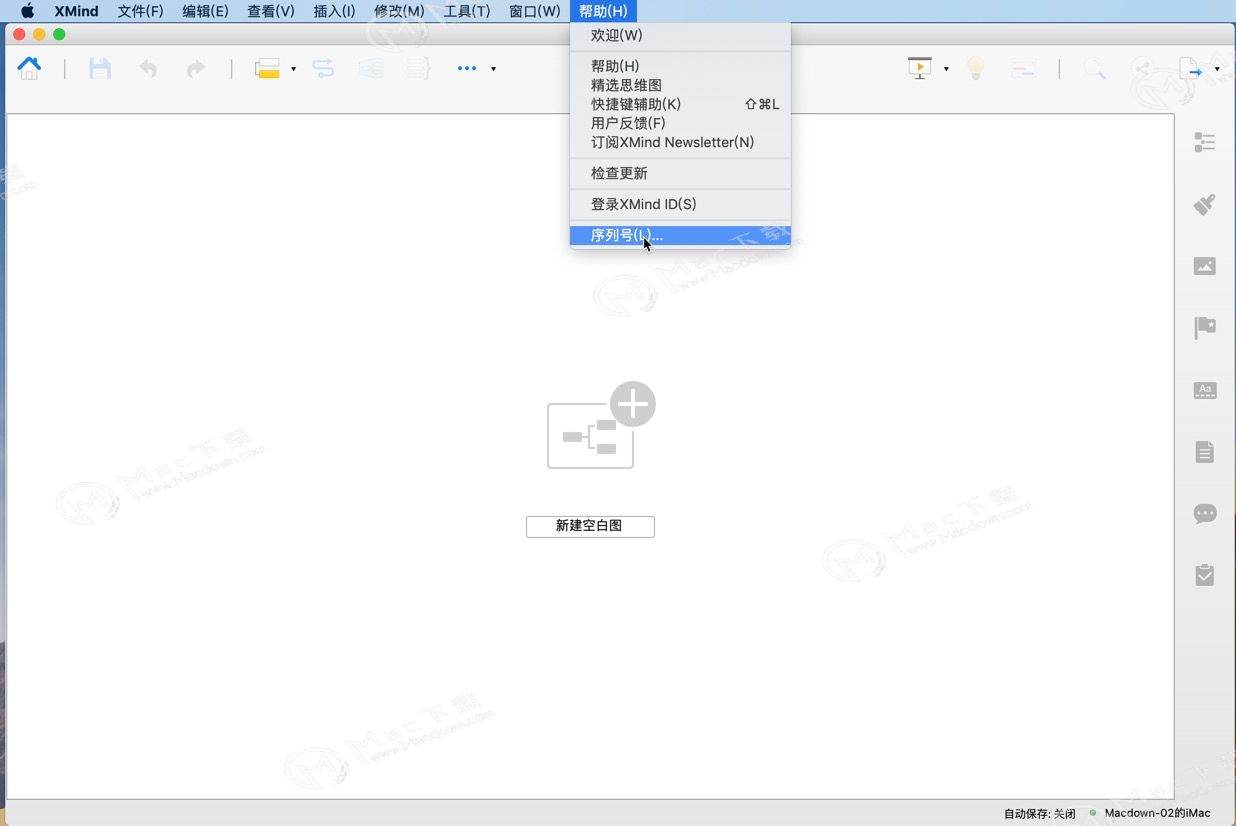Click the Undo arrow icon

(148, 69)
